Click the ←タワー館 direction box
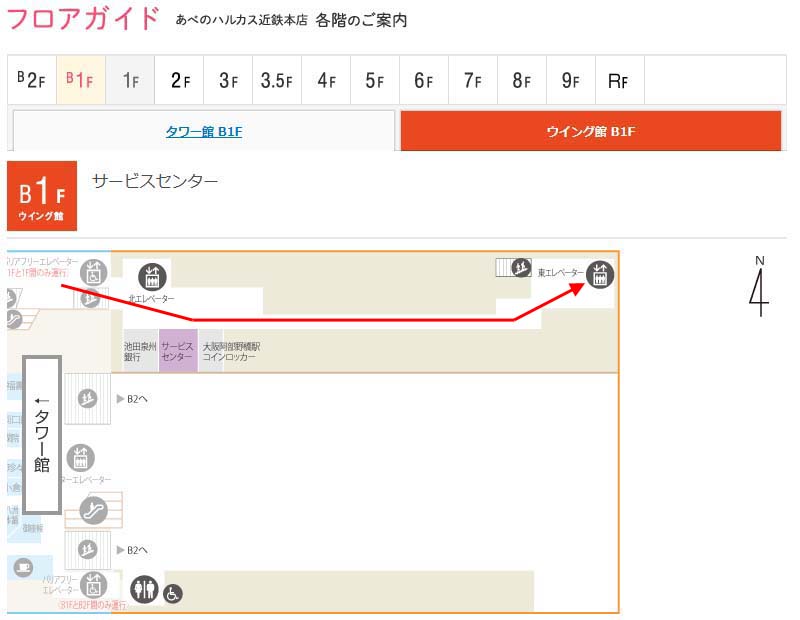800x620 pixels. [43, 433]
